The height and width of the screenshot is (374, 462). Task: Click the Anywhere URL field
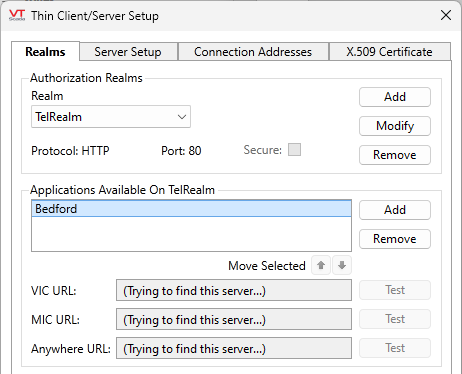pos(234,348)
